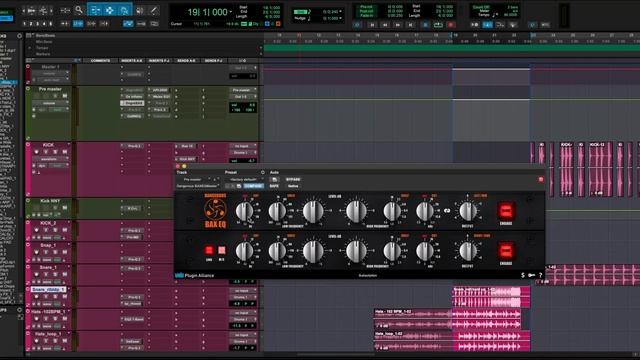640x360 pixels.
Task: Click the red target icon in plugin header
Action: point(541,179)
